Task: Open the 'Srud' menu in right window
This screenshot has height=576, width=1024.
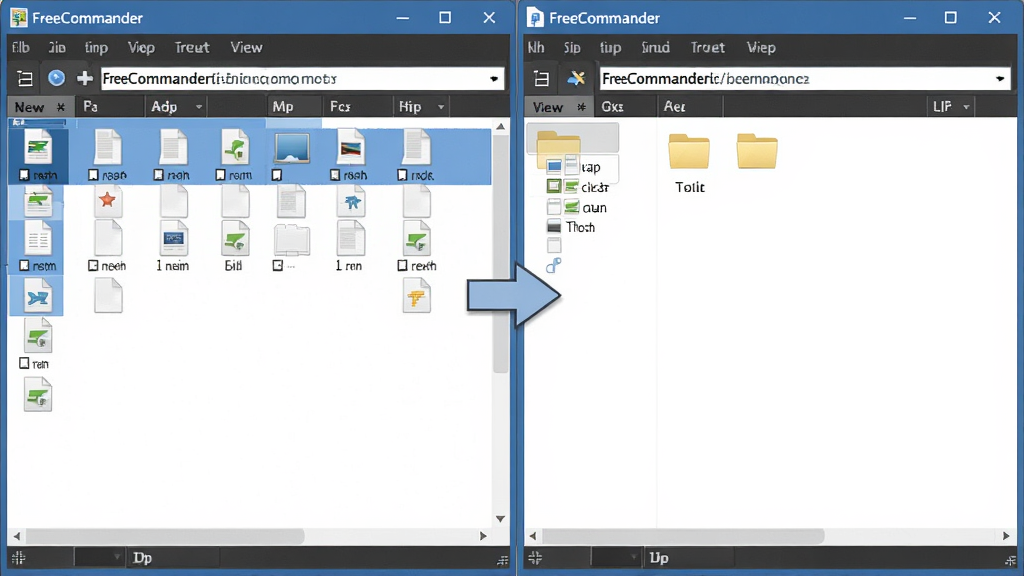Action: [x=655, y=48]
